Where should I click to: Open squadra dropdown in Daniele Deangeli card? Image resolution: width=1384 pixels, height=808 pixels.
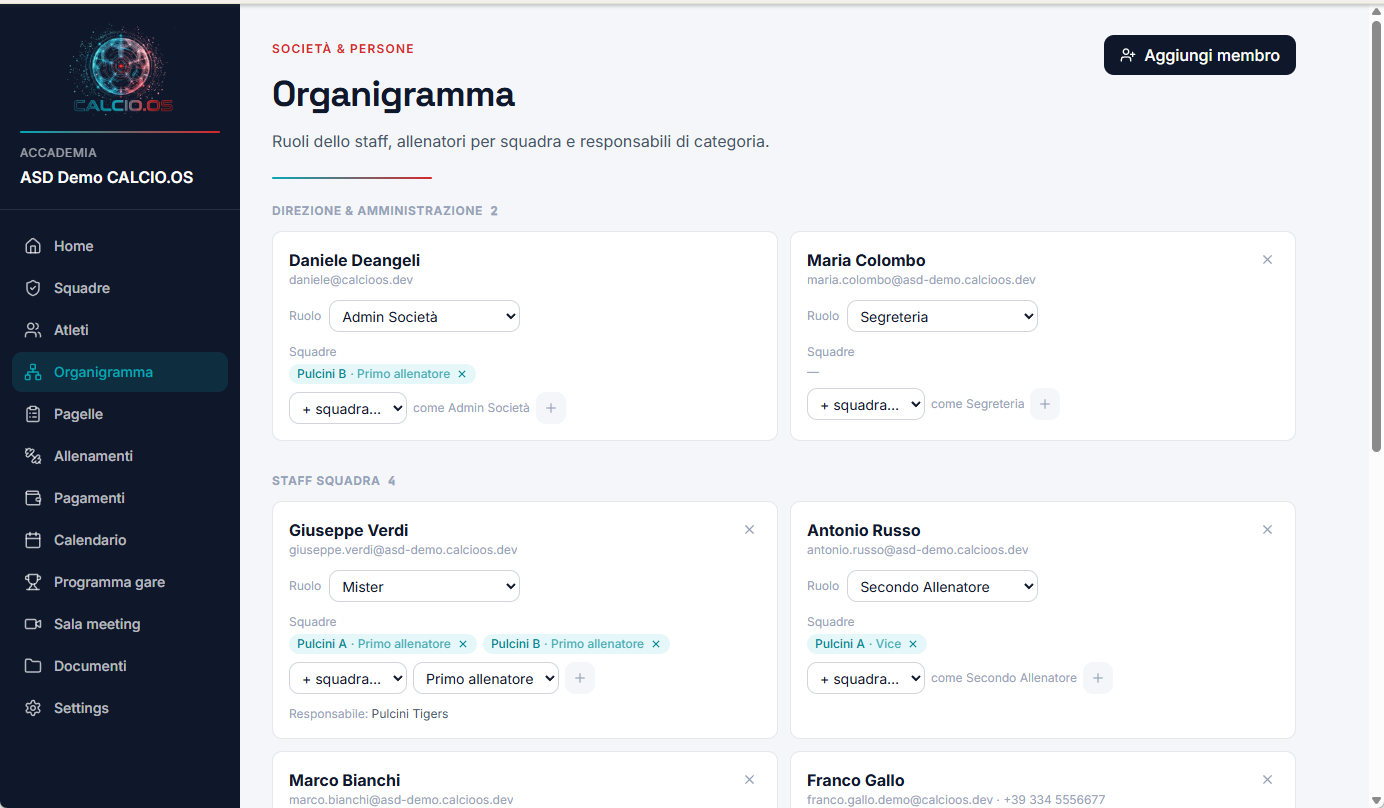(x=348, y=408)
